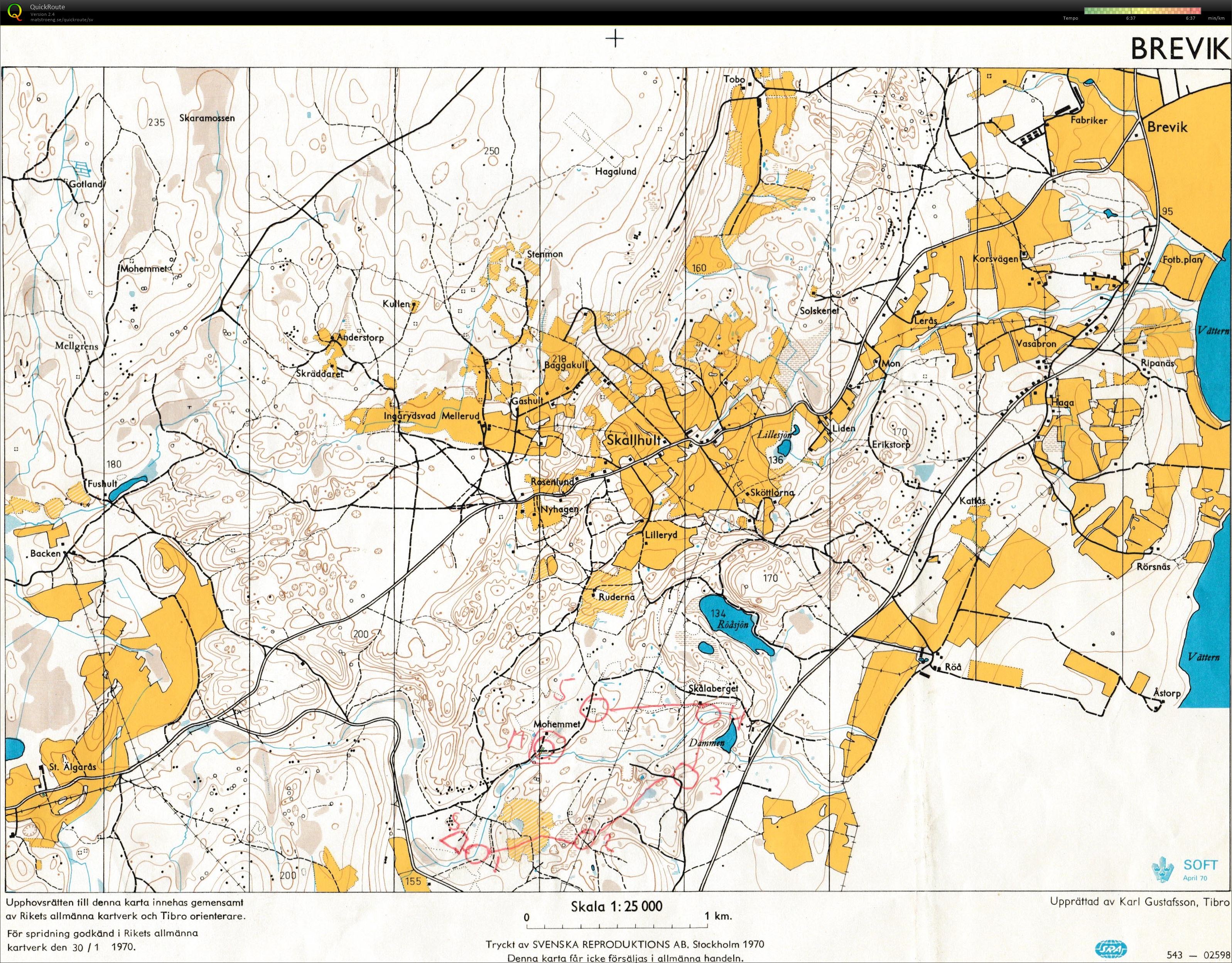
Task: Click the elevation number 250
Action: coord(491,150)
